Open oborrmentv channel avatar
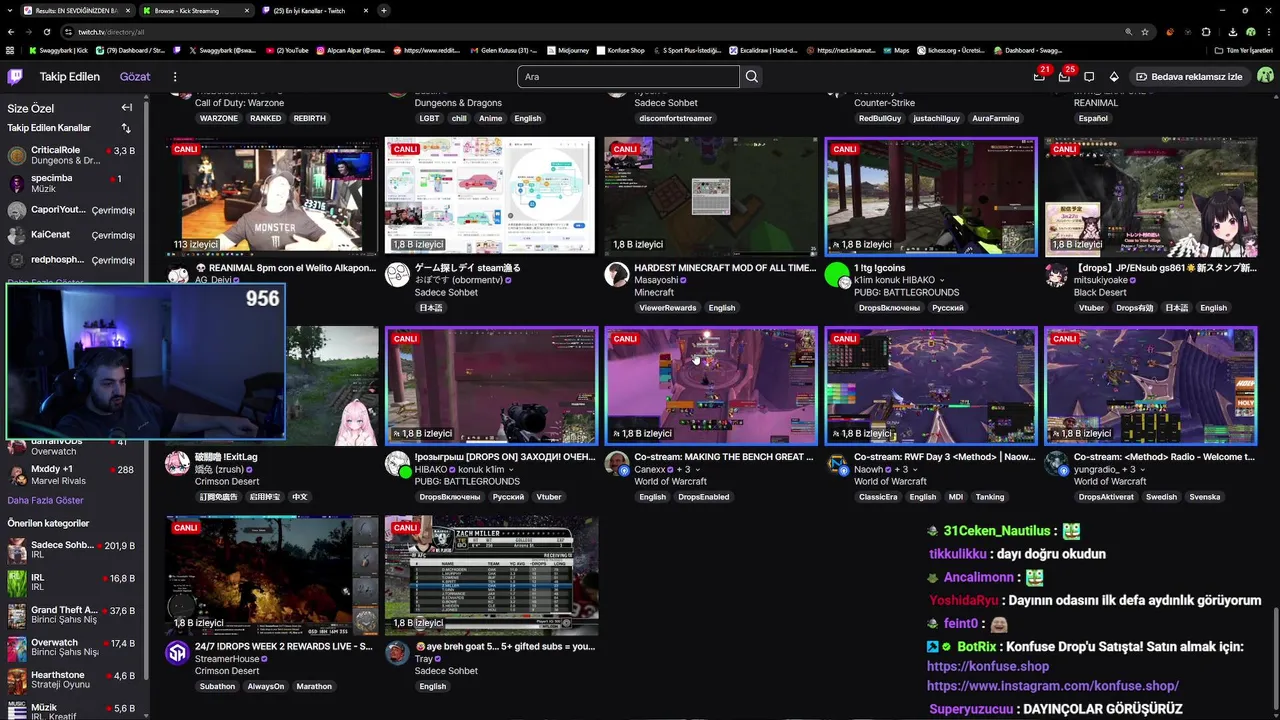1280x720 pixels. tap(397, 275)
